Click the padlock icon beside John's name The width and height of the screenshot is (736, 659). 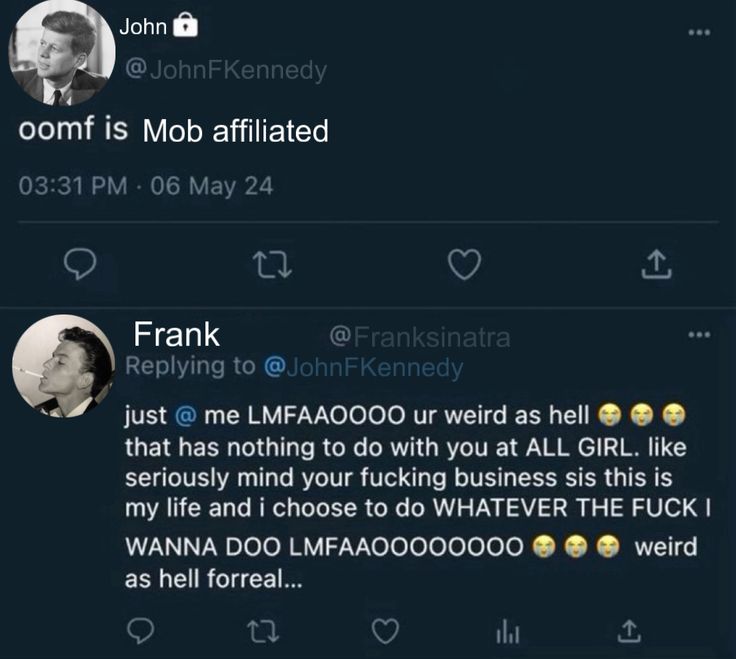click(x=186, y=26)
